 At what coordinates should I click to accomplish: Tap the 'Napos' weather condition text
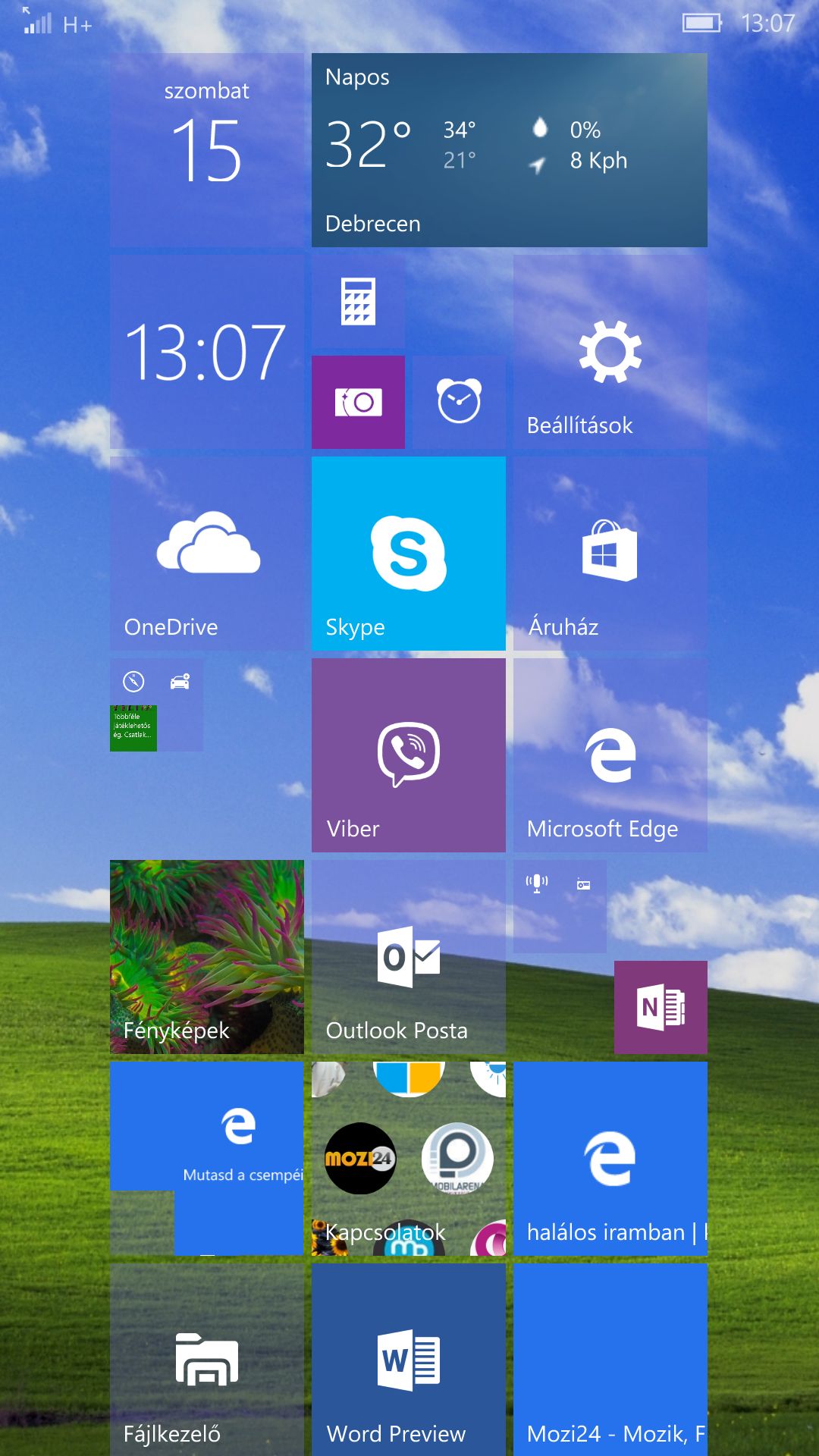[357, 77]
